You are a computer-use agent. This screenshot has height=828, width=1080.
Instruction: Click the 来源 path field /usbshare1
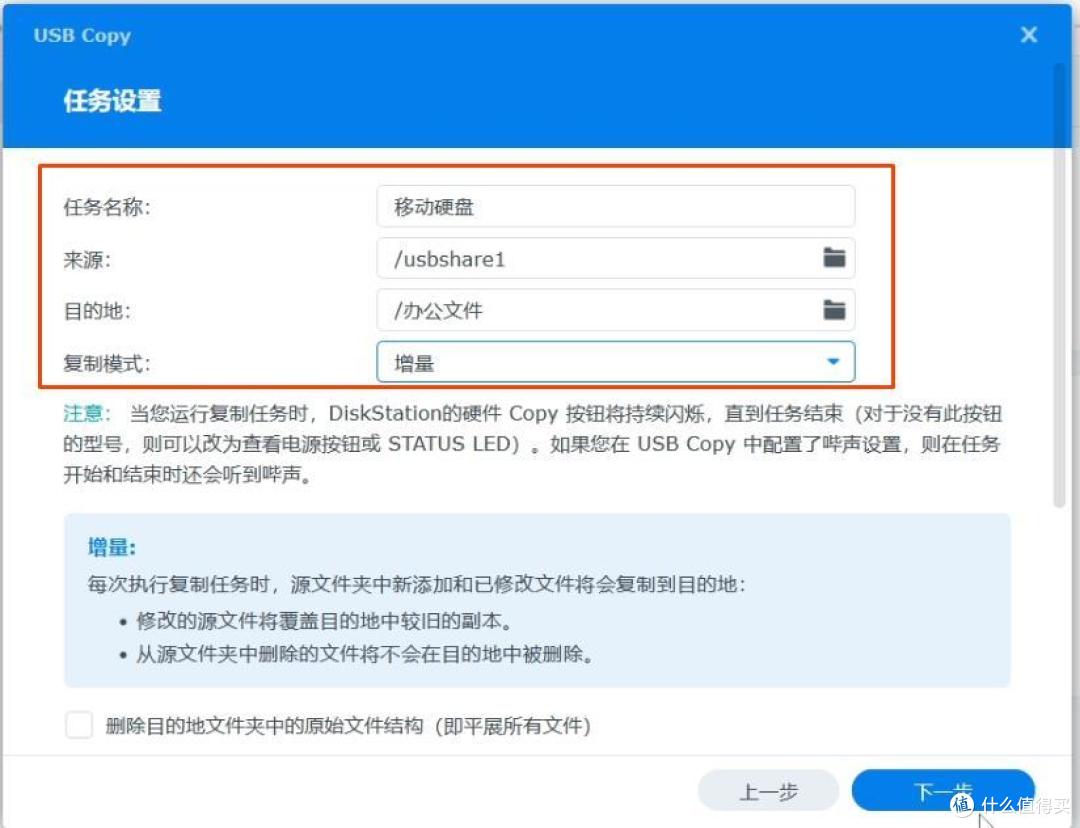pos(616,258)
